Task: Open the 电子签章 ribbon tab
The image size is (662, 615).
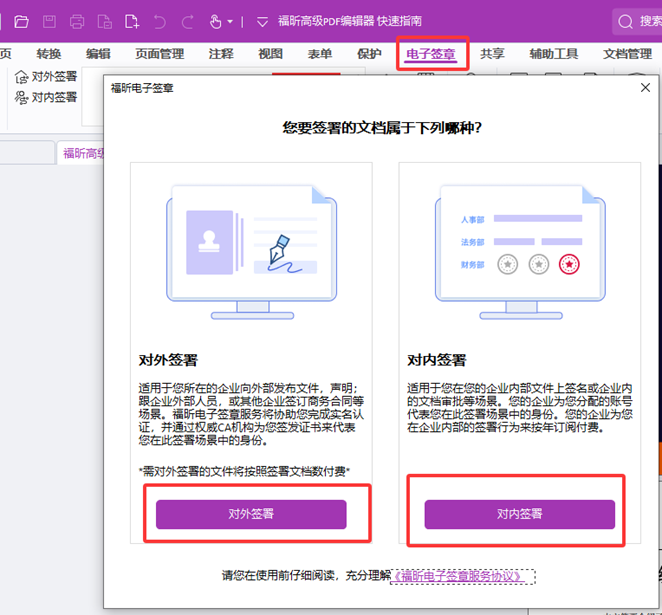Action: [431, 54]
